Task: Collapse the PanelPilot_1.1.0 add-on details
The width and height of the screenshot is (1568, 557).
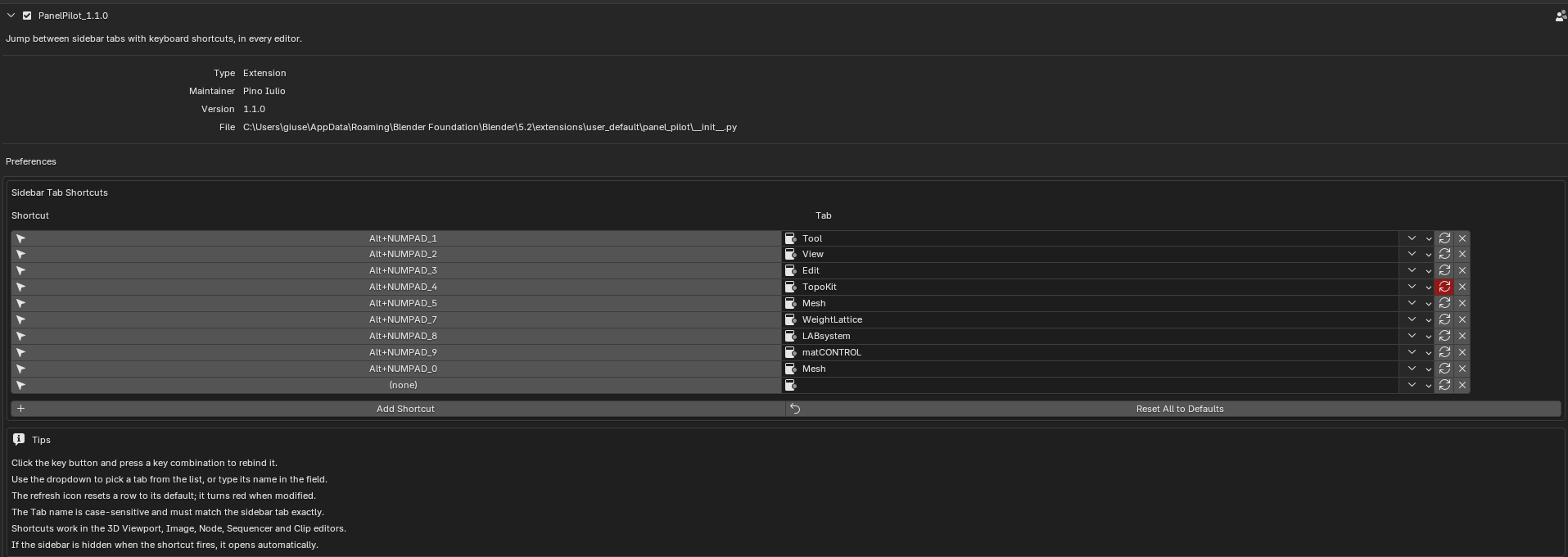Action: click(11, 16)
